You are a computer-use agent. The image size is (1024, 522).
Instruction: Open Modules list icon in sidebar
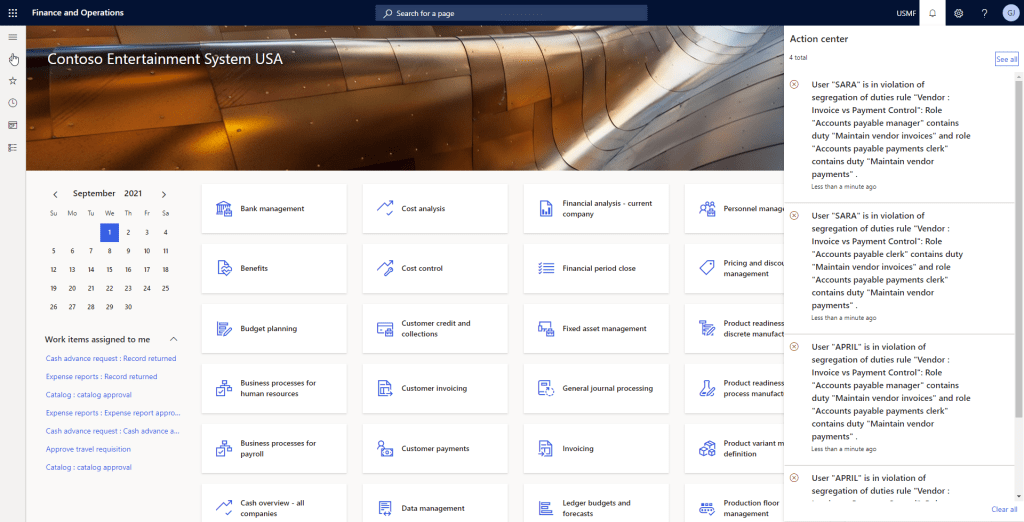[13, 147]
